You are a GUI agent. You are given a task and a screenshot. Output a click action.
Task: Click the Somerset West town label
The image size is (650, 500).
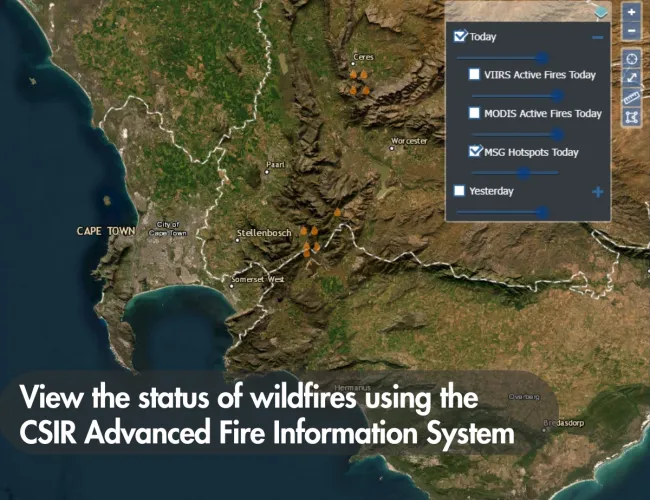258,279
